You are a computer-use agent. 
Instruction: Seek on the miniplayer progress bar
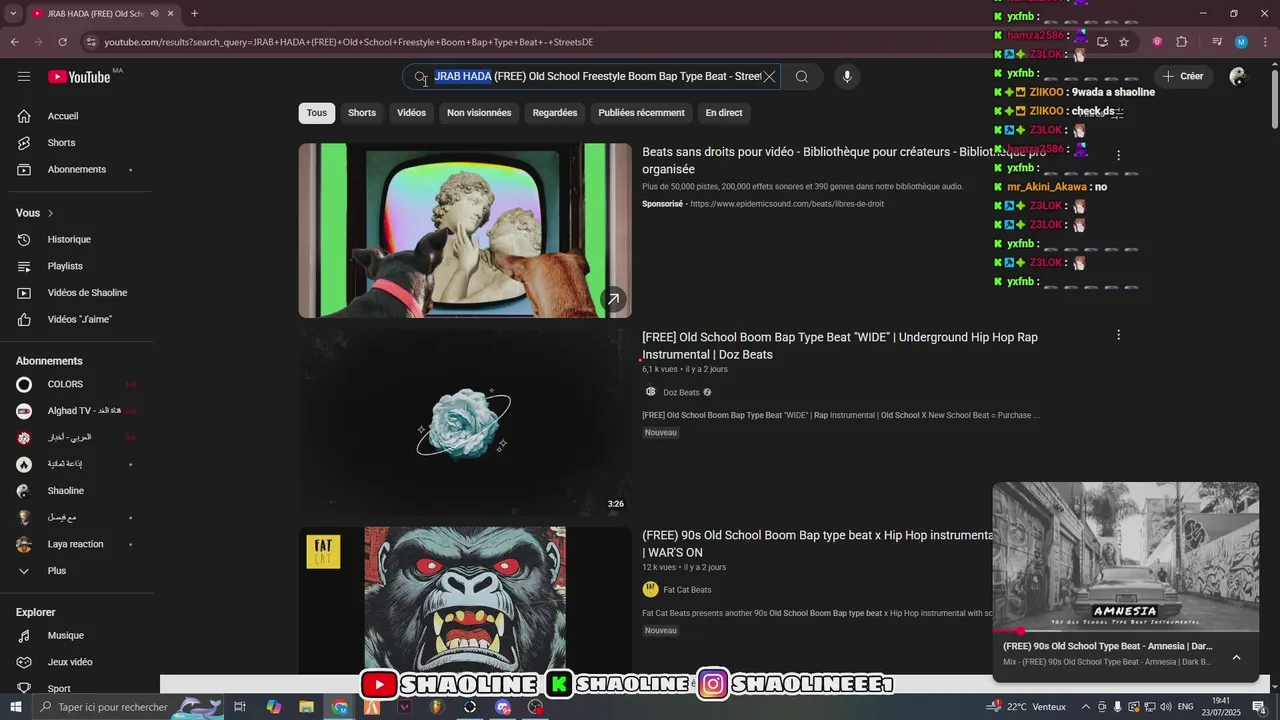click(1126, 631)
